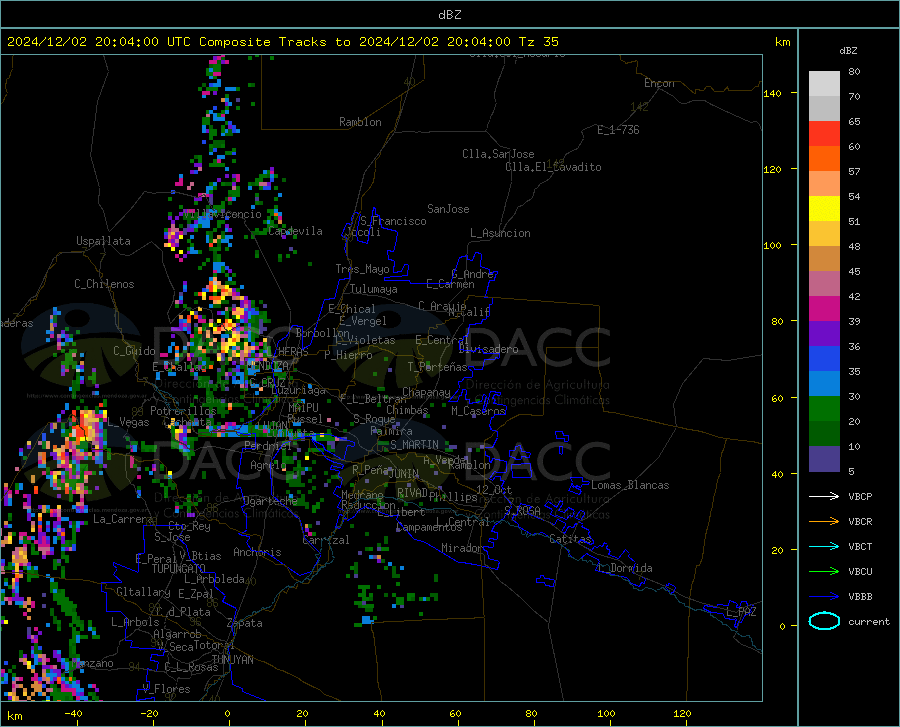Viewport: 900px width, 727px height.
Task: Click the Potrerillos label
Action: (183, 411)
